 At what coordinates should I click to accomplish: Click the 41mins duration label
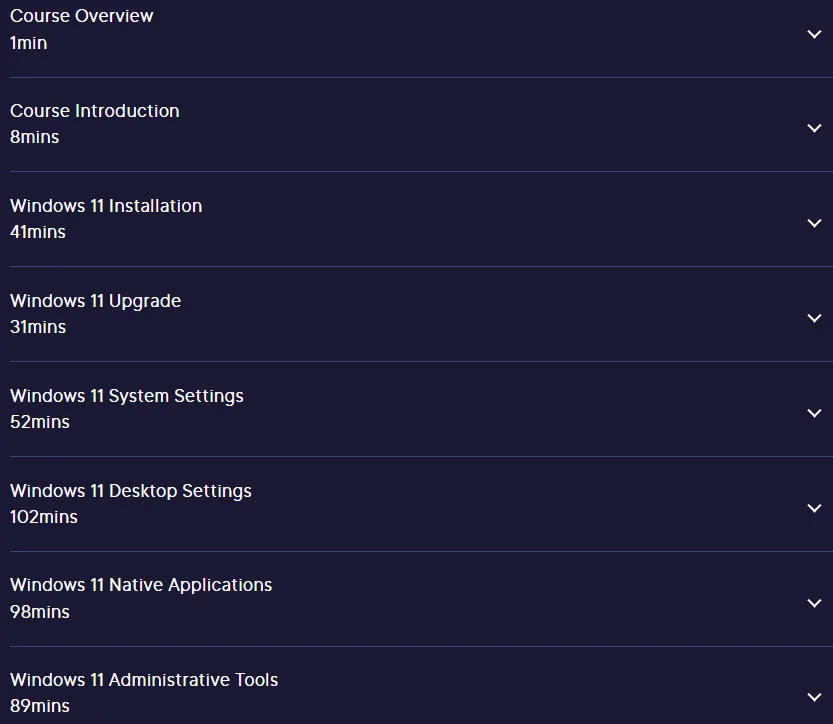pos(38,232)
